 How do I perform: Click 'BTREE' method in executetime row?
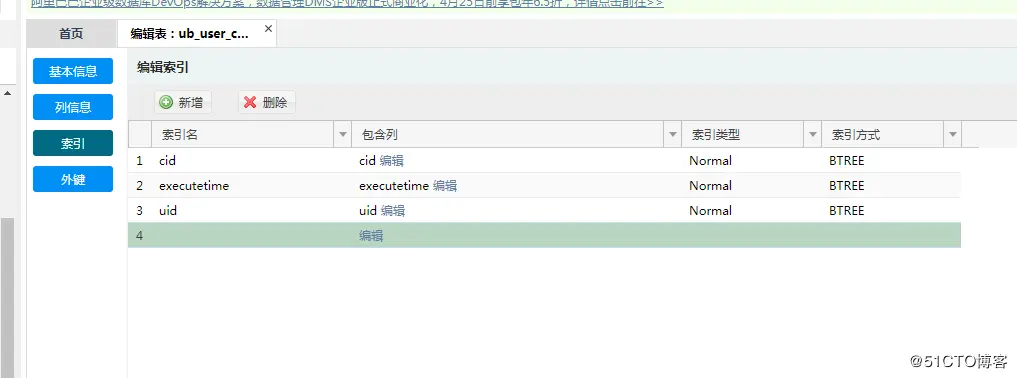point(846,186)
